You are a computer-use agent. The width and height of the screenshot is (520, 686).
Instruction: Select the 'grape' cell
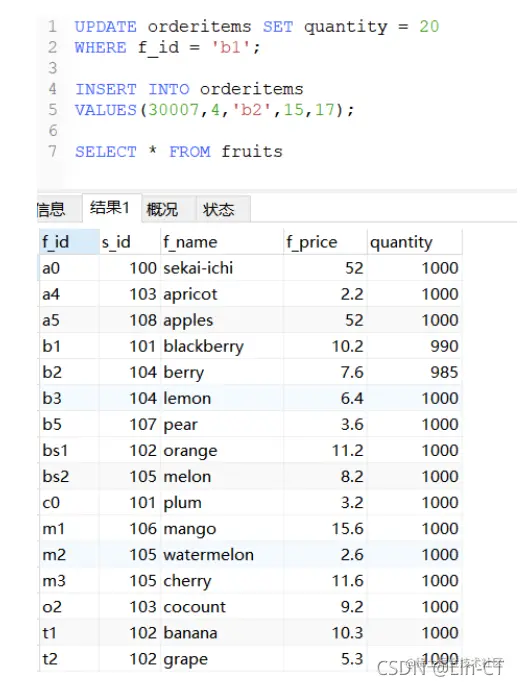222,658
